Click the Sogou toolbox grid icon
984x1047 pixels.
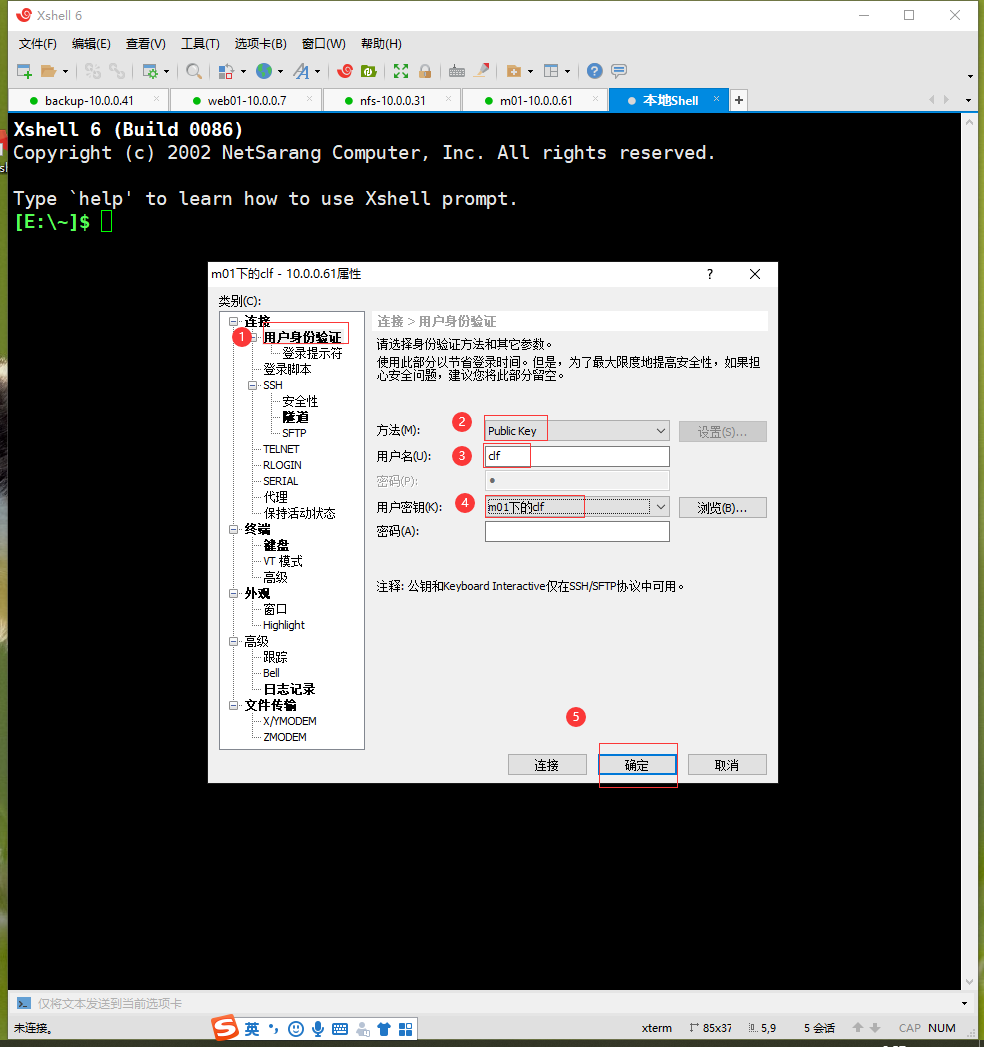[x=405, y=1029]
